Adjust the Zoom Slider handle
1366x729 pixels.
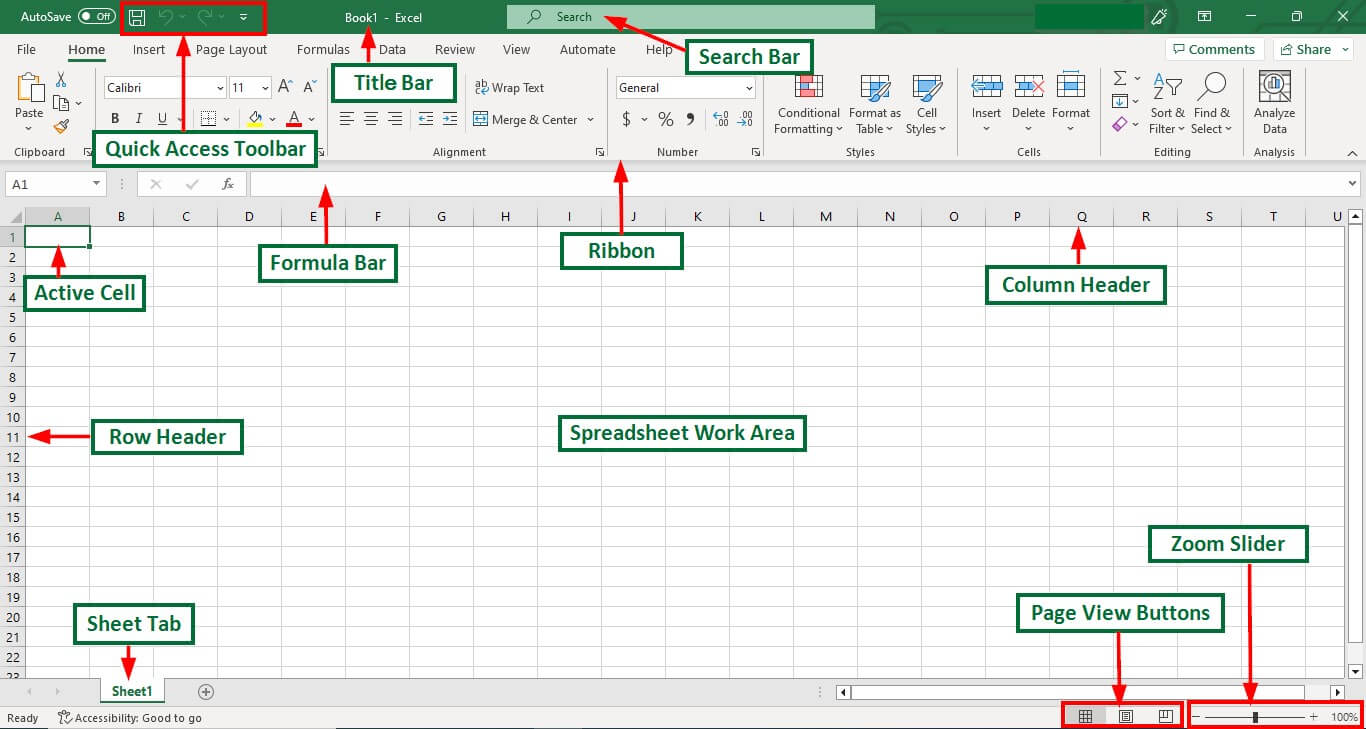[x=1257, y=716]
